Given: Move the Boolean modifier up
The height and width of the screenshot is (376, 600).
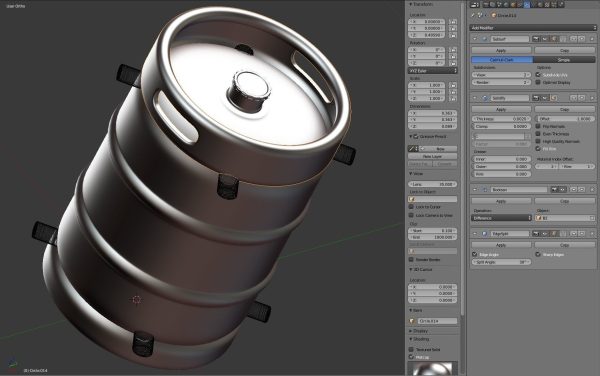Looking at the screenshot, I should [573, 189].
